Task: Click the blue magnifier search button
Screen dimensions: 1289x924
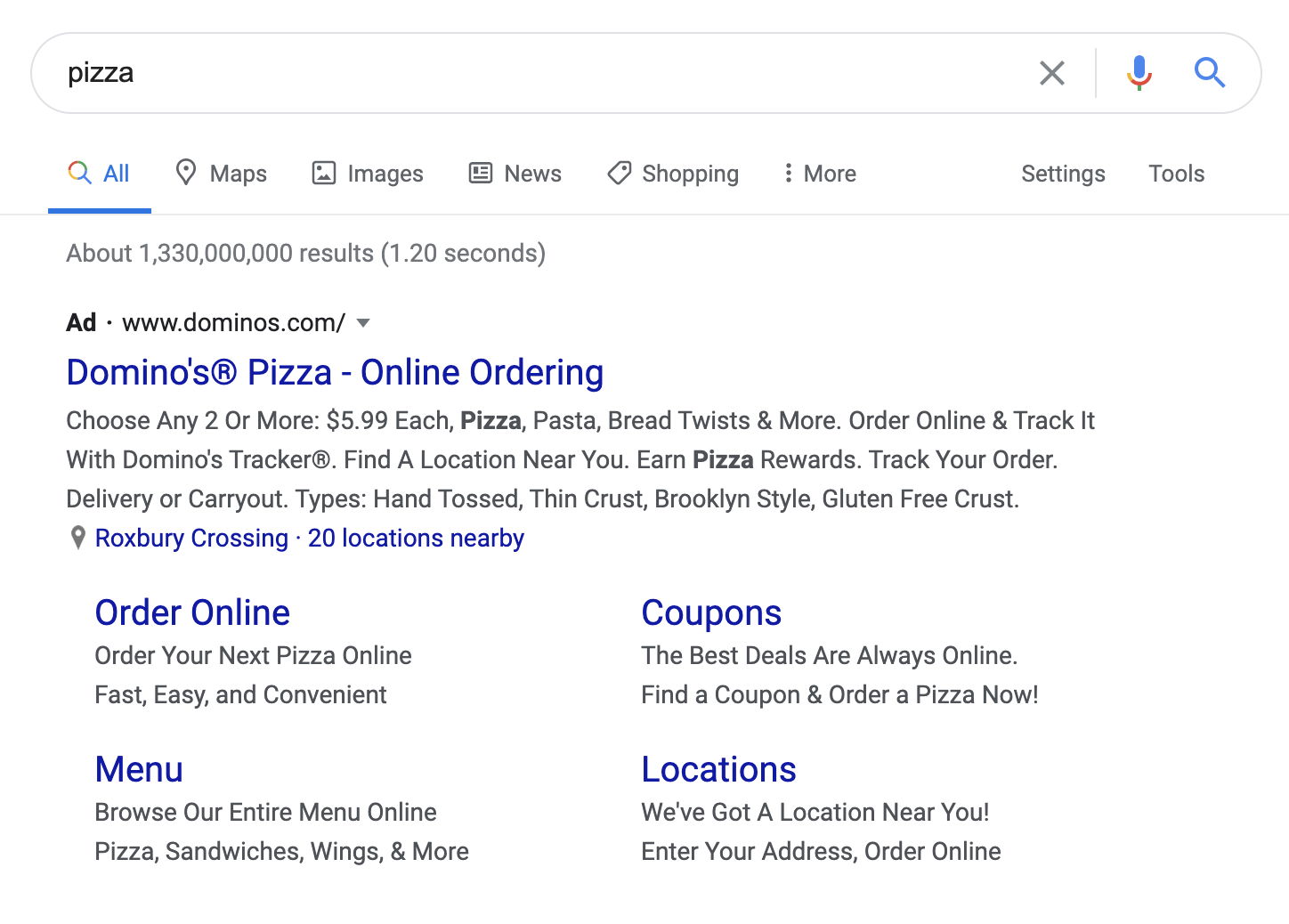Action: click(1210, 72)
